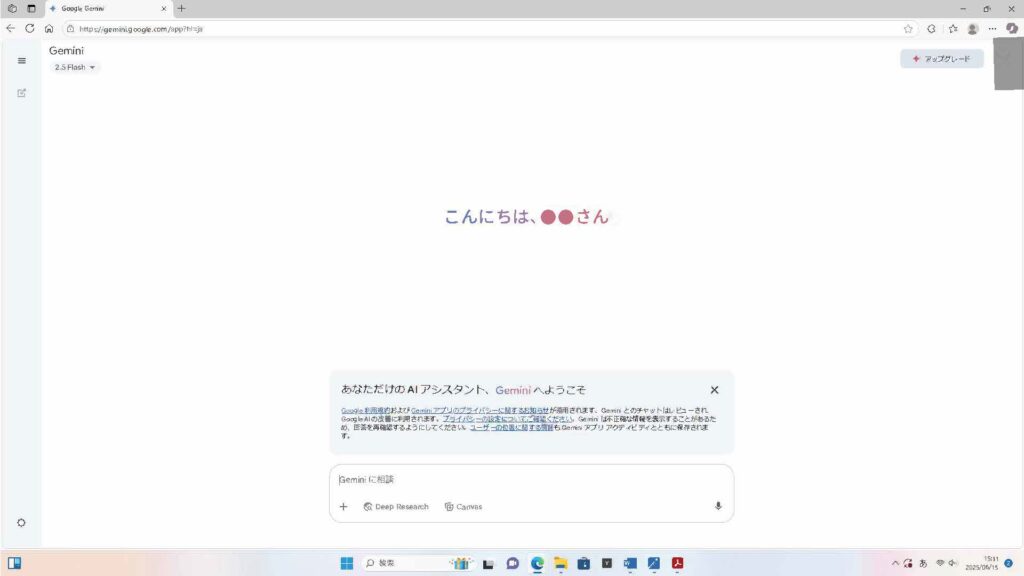Screen dimensions: 1024x576
Task: Open the プライバシーの設定 link in the notice
Action: (507, 419)
